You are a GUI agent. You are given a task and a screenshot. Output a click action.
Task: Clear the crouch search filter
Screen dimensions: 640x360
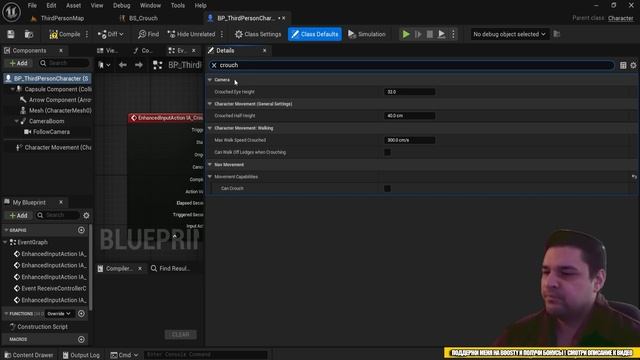click(x=214, y=65)
